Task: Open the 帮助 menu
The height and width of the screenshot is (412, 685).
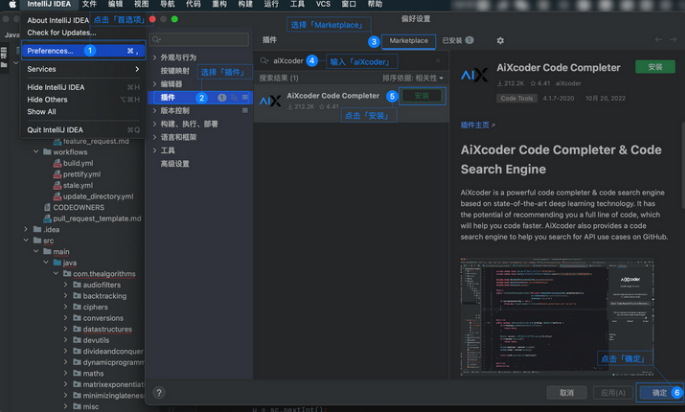Action: [x=375, y=4]
